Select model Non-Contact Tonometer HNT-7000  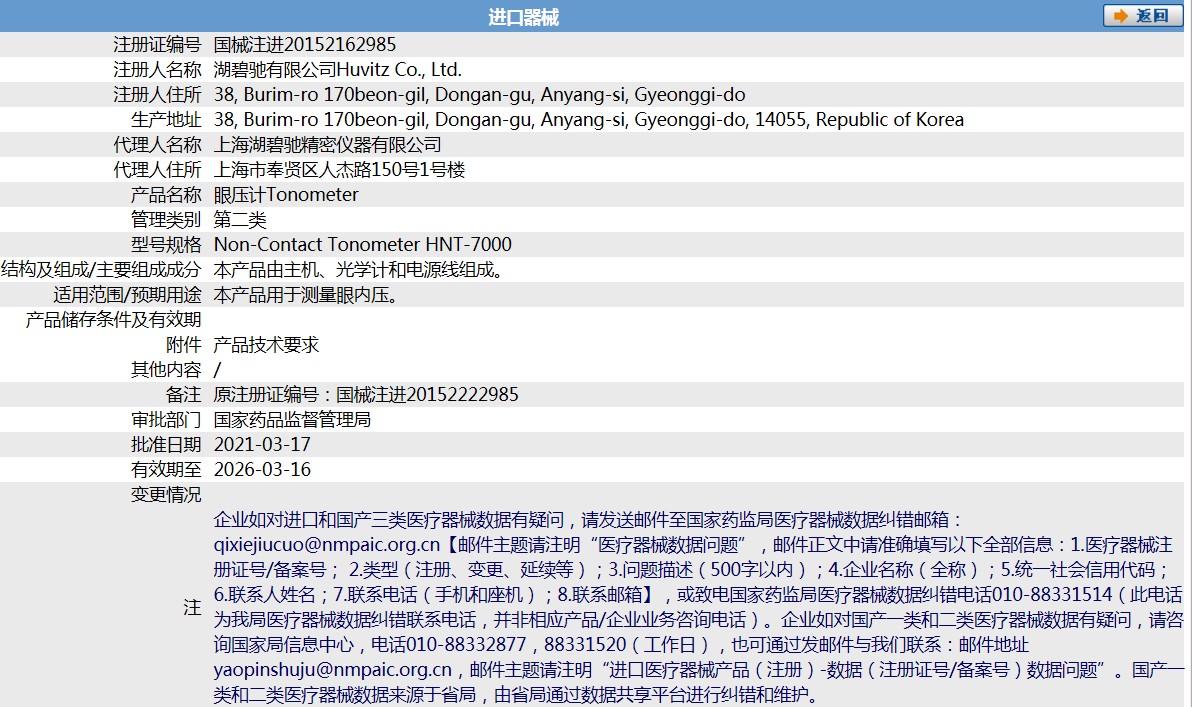click(x=363, y=245)
